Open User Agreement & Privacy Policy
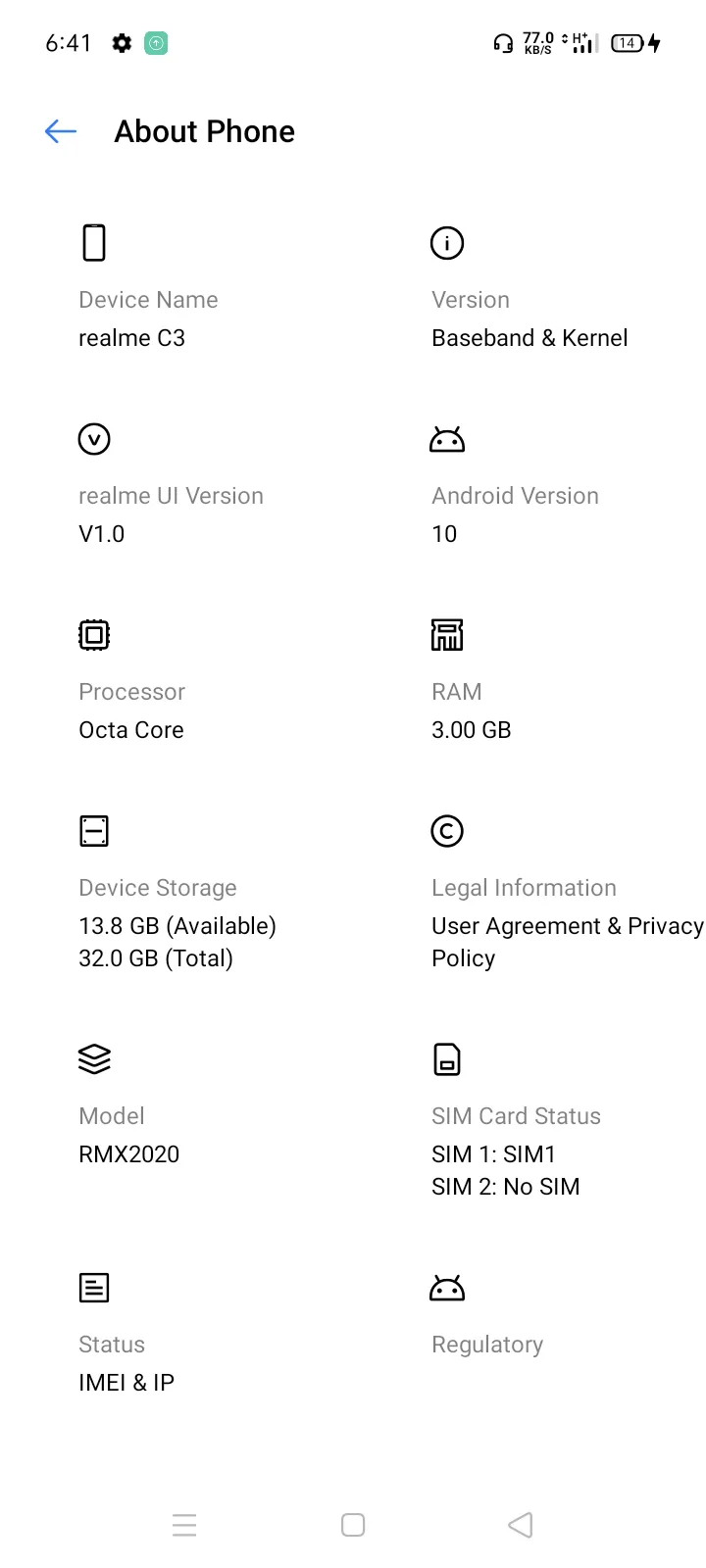Viewport: 706px width, 1568px height. click(568, 942)
